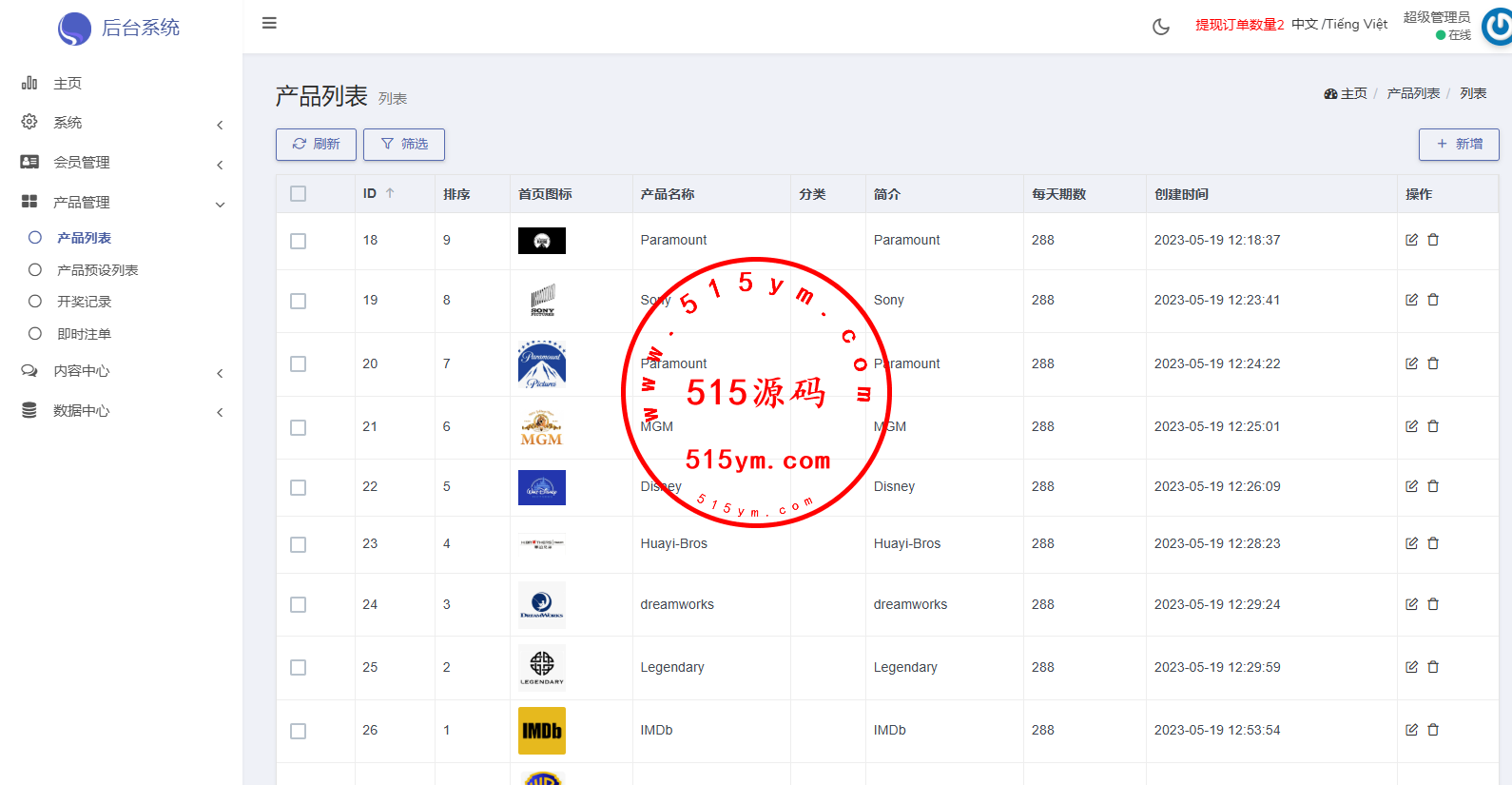Check the Sony row checkbox

299,301
